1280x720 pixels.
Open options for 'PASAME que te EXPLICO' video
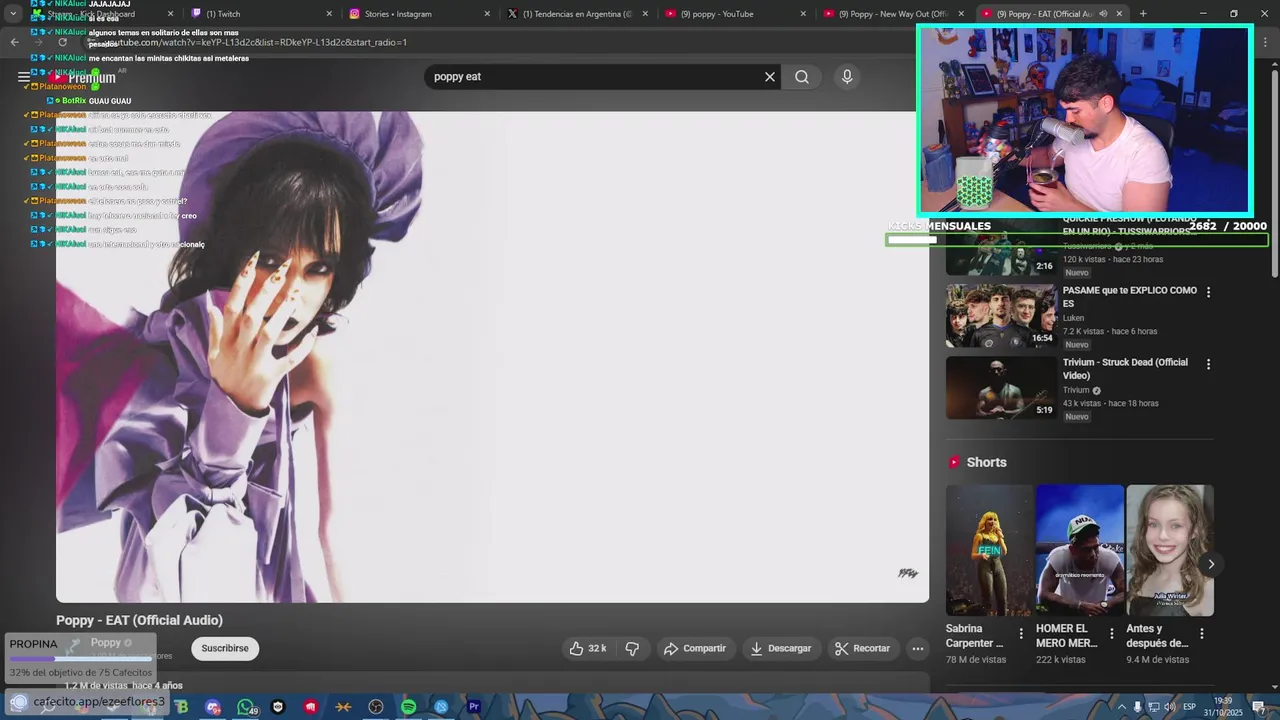tap(1208, 293)
